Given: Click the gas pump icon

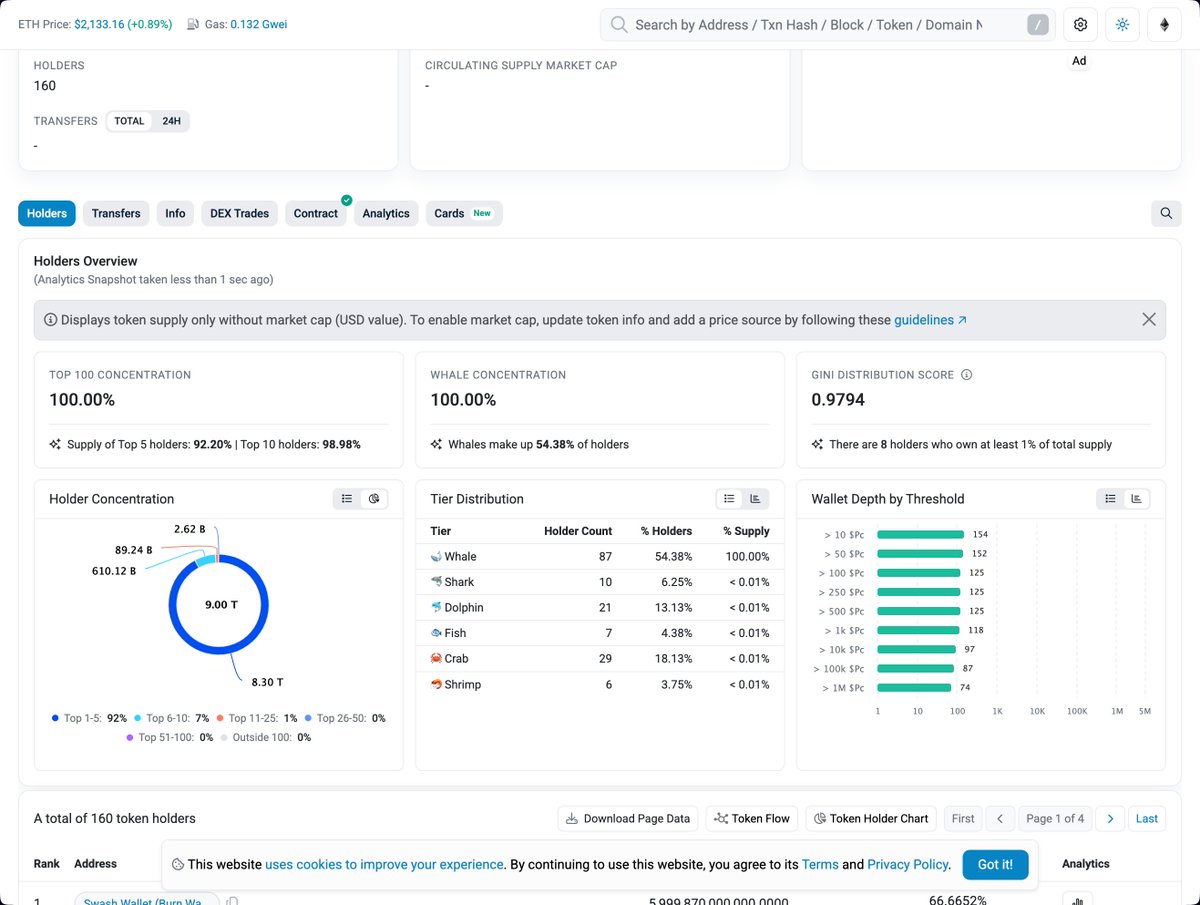Looking at the screenshot, I should point(194,24).
